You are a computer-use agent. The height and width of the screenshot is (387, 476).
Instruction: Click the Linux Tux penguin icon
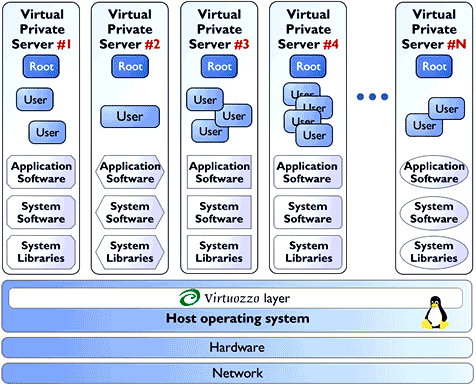[435, 313]
